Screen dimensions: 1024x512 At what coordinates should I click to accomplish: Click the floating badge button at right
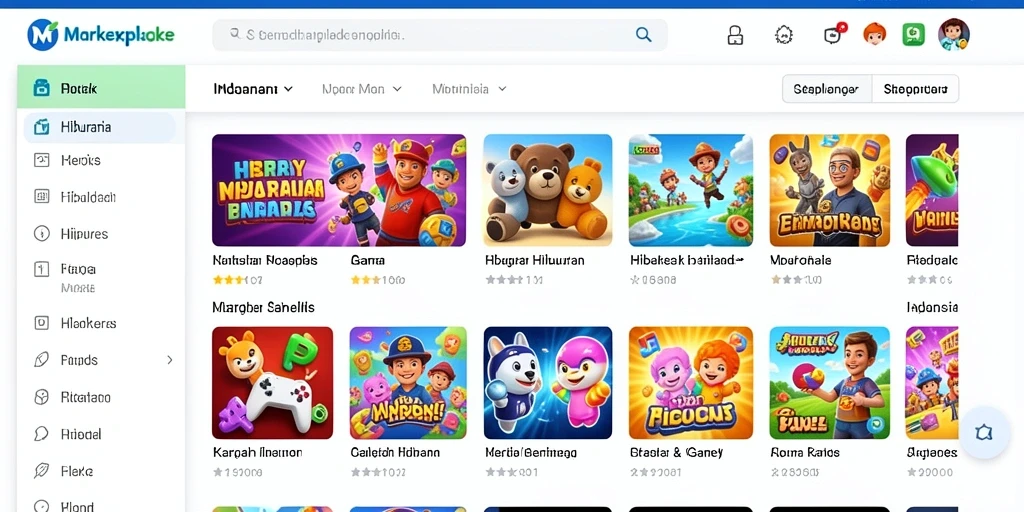(984, 432)
